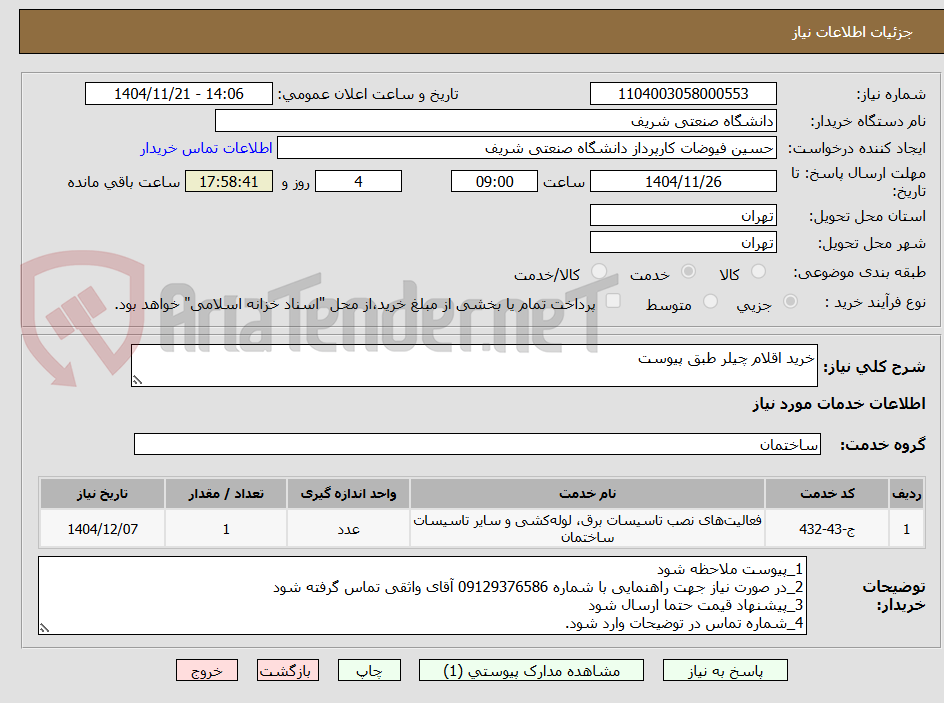Viewport: 944px width, 703px height.
Task: Click the remaining time field 17:58:41
Action: 229,181
